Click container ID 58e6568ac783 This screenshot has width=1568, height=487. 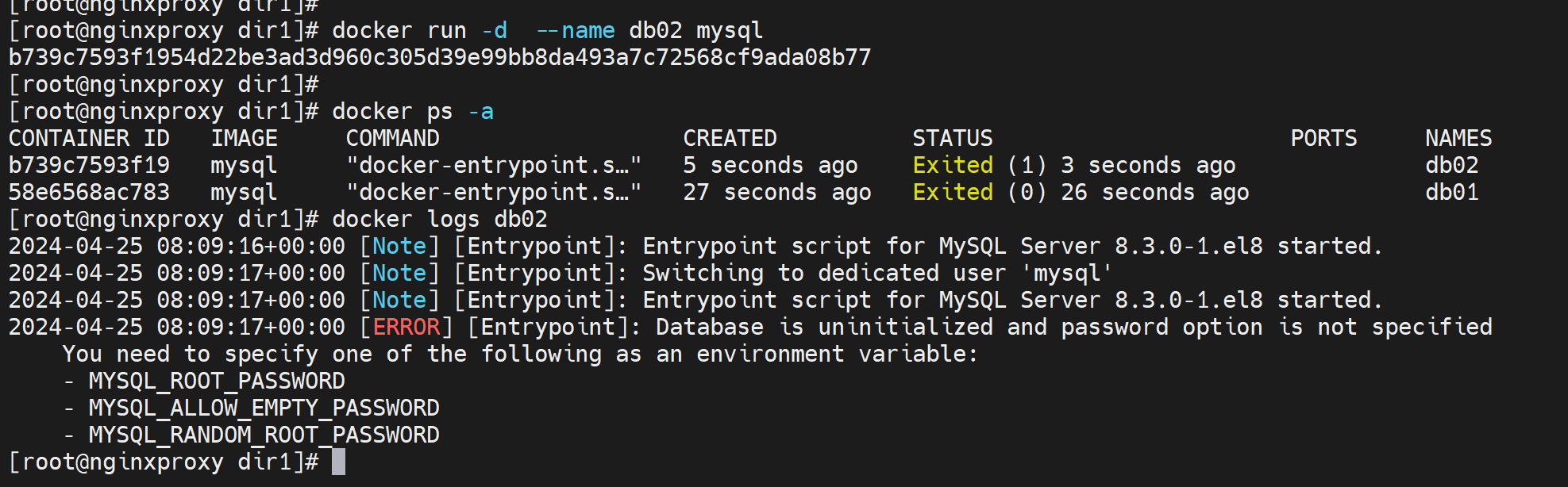pyautogui.click(x=89, y=192)
